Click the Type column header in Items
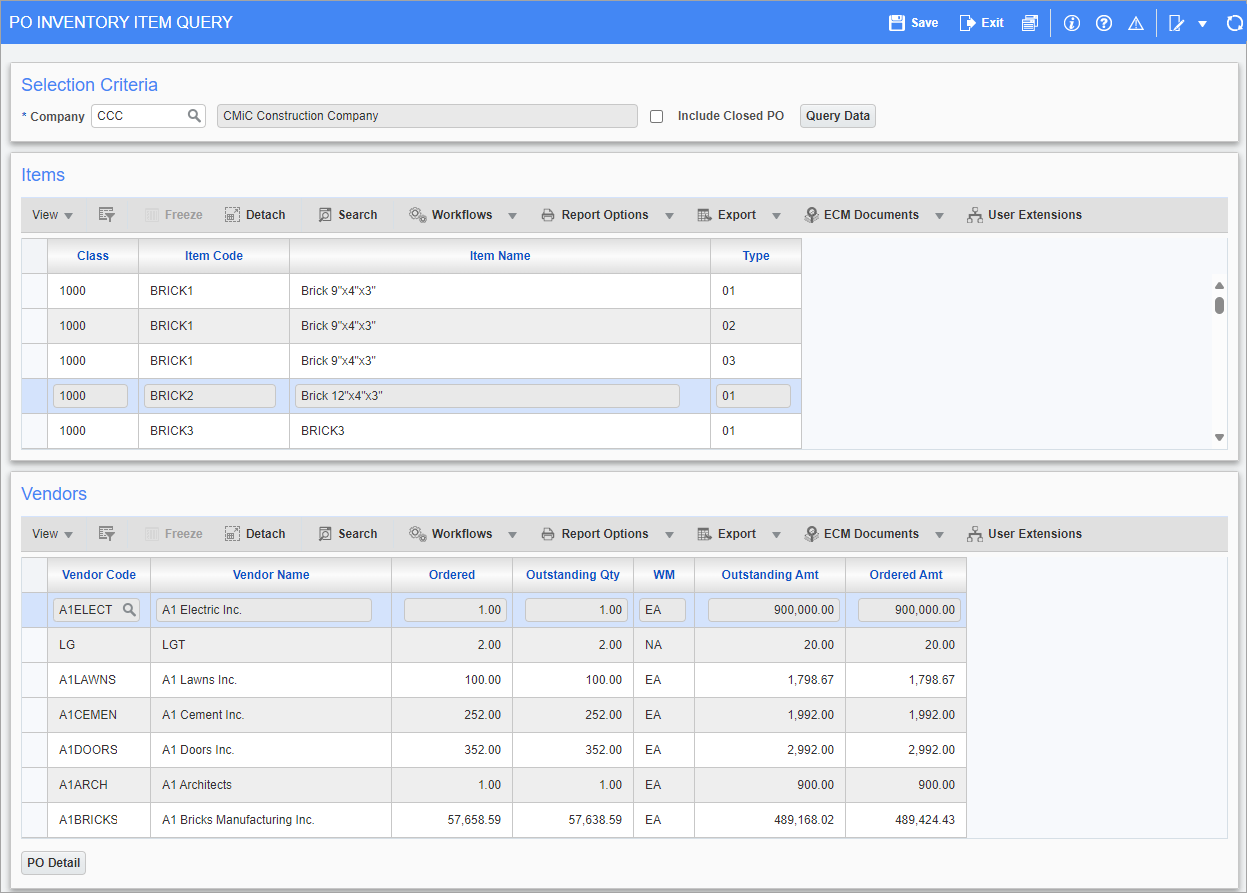Viewport: 1247px width, 893px height. 756,256
